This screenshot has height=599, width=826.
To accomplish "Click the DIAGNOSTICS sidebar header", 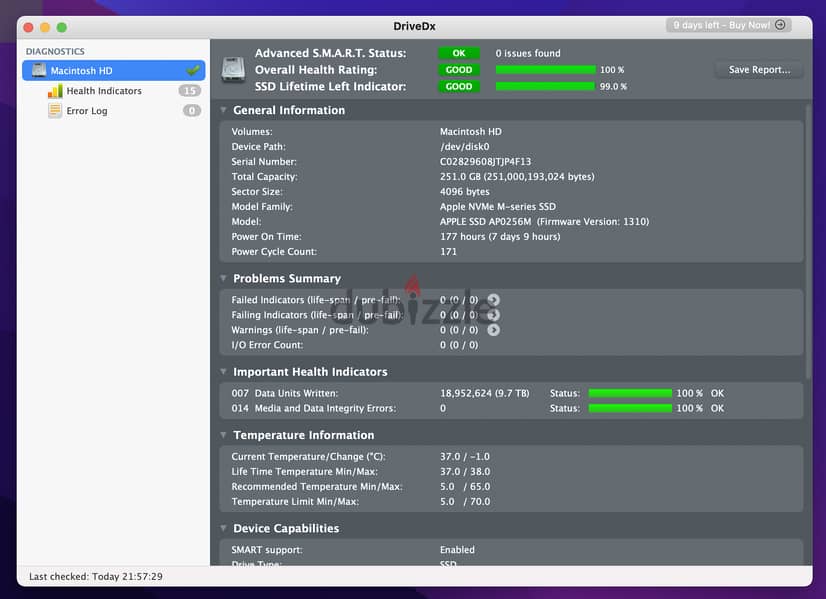I will tap(55, 51).
